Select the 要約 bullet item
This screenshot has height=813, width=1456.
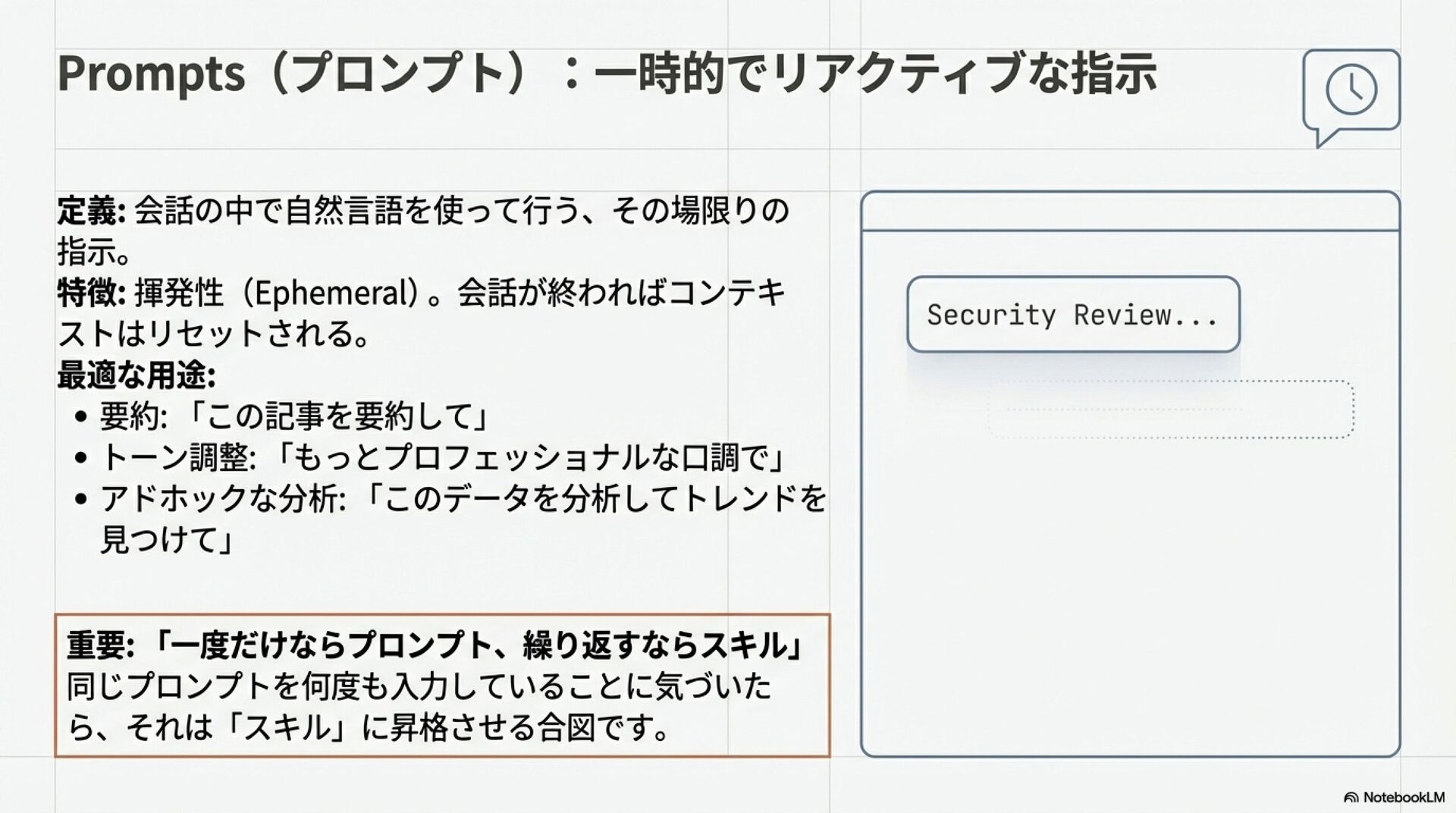tap(293, 416)
